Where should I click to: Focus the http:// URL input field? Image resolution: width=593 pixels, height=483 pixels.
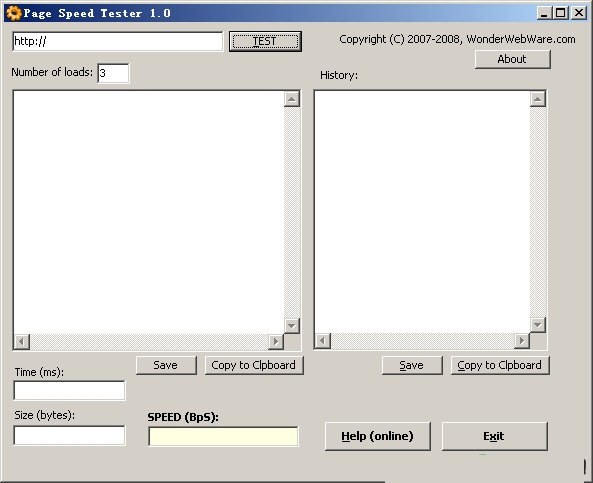(118, 41)
